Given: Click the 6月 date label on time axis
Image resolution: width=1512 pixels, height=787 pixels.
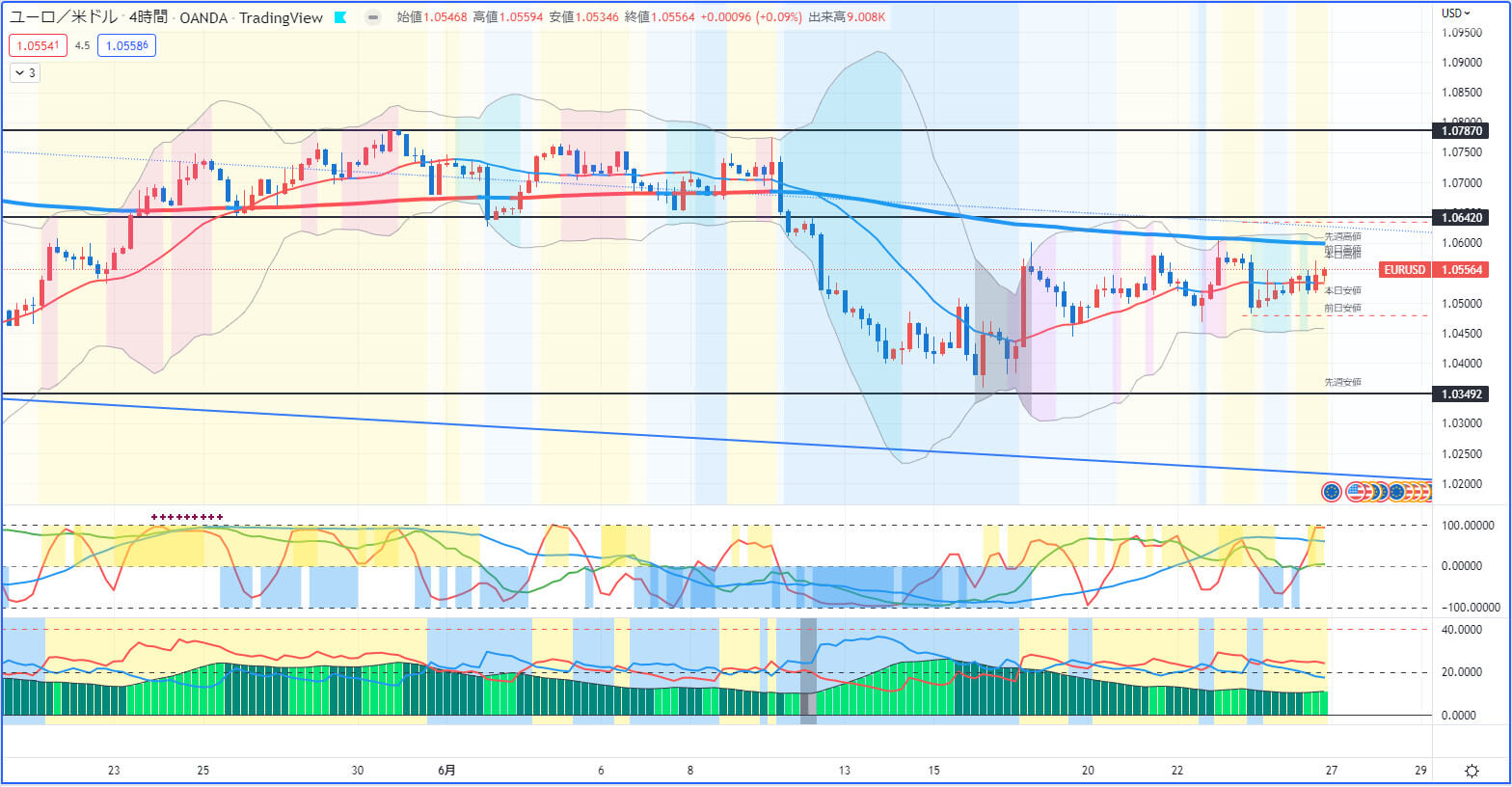Looking at the screenshot, I should pyautogui.click(x=446, y=771).
